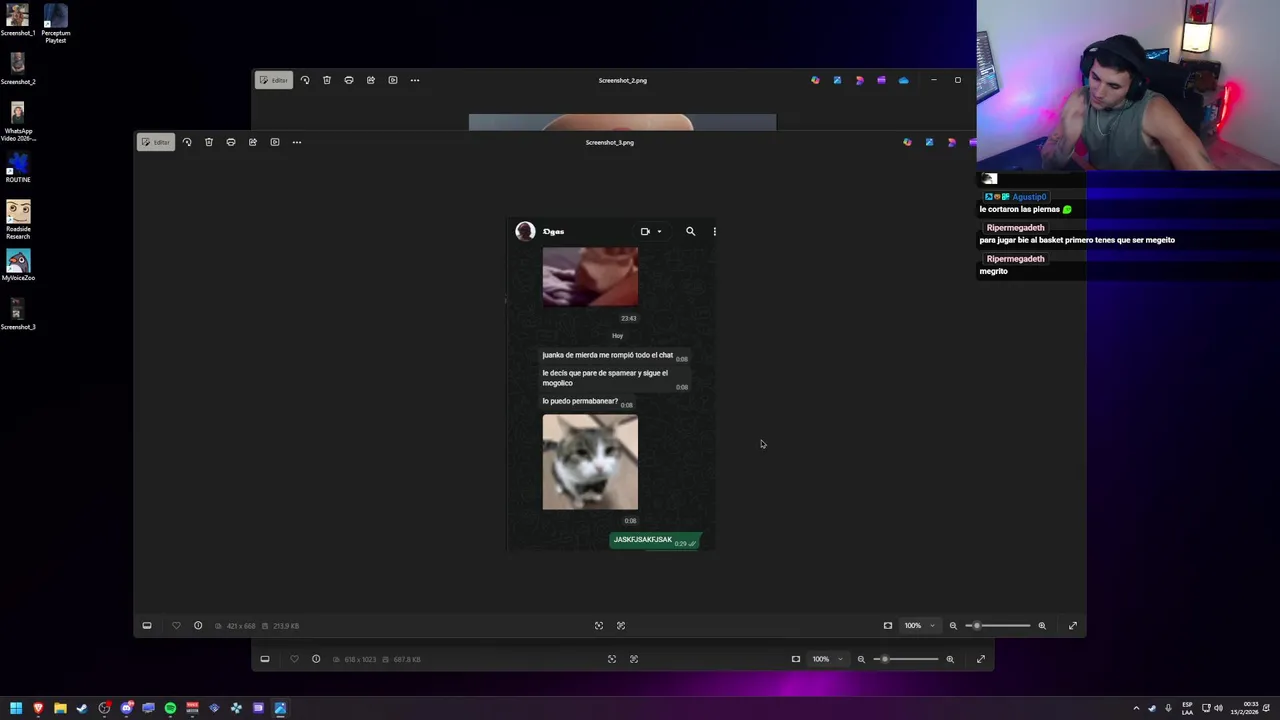Click cat picture inside displayed chat image
1280x720 pixels.
coord(590,462)
